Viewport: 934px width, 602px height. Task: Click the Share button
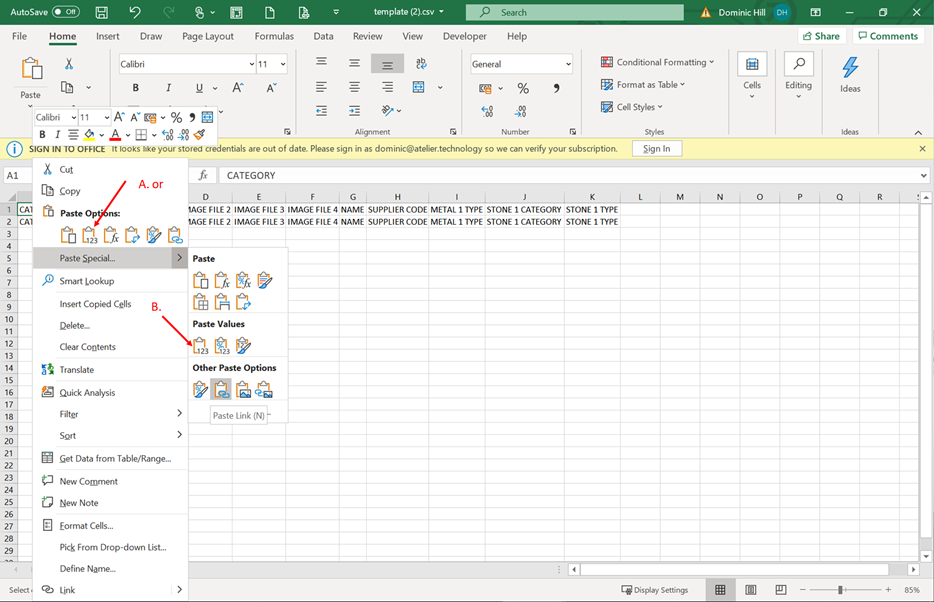(821, 36)
